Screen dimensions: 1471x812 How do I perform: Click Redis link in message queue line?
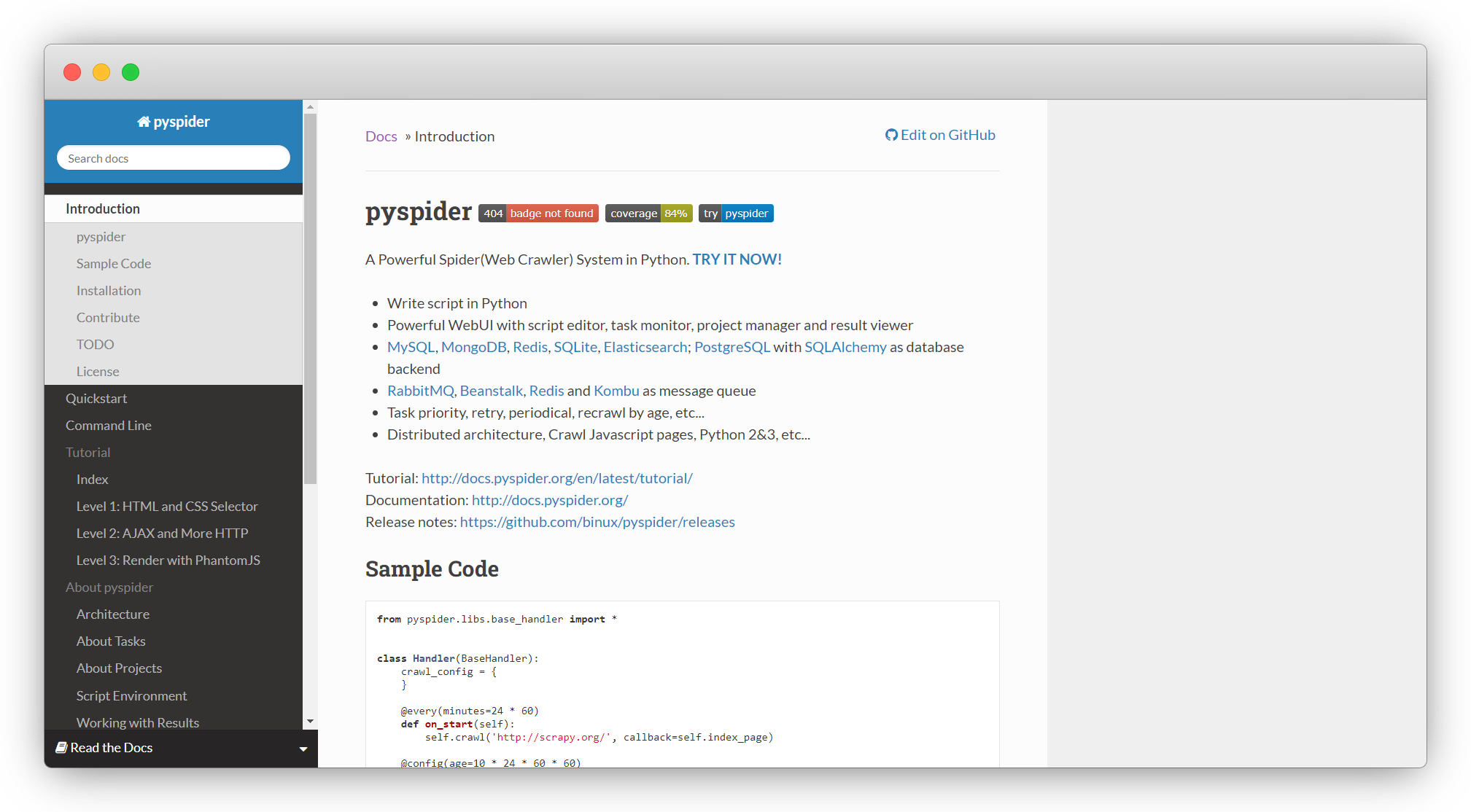click(x=546, y=391)
